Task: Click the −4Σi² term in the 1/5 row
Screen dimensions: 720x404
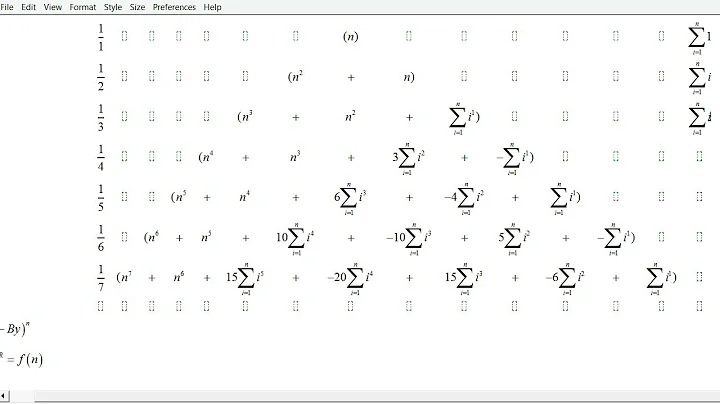Action: point(464,199)
